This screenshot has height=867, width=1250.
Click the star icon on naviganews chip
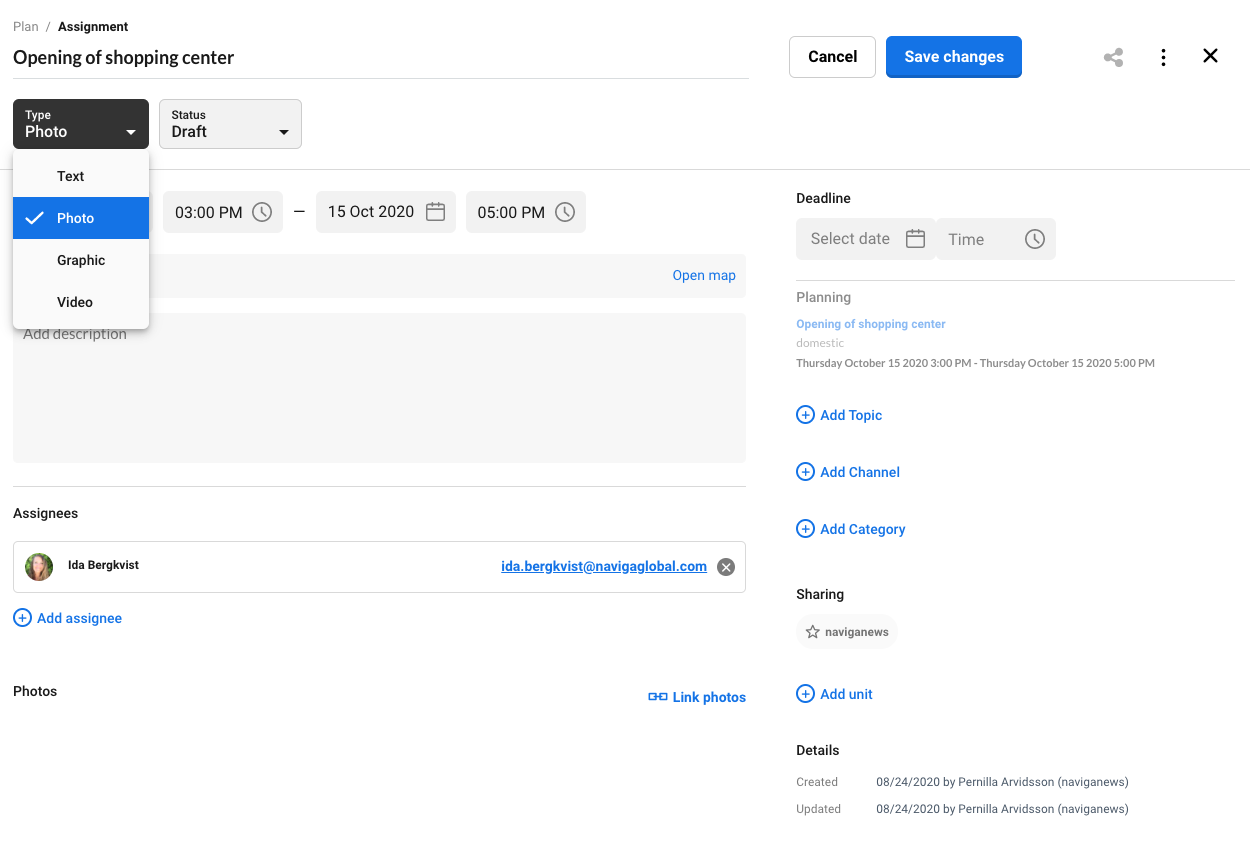813,632
